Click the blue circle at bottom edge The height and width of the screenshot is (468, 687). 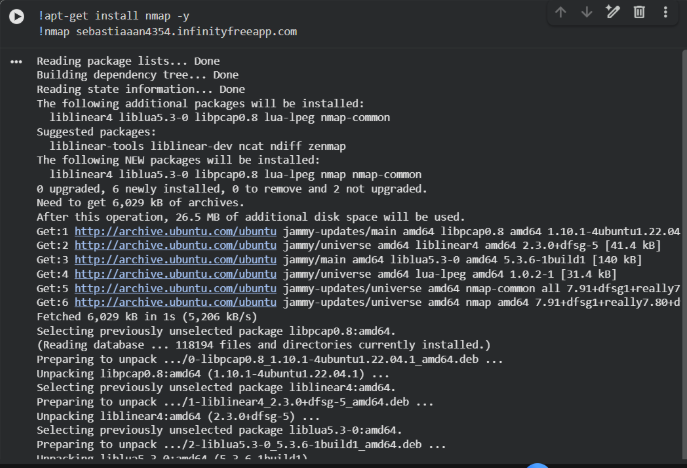point(538,465)
